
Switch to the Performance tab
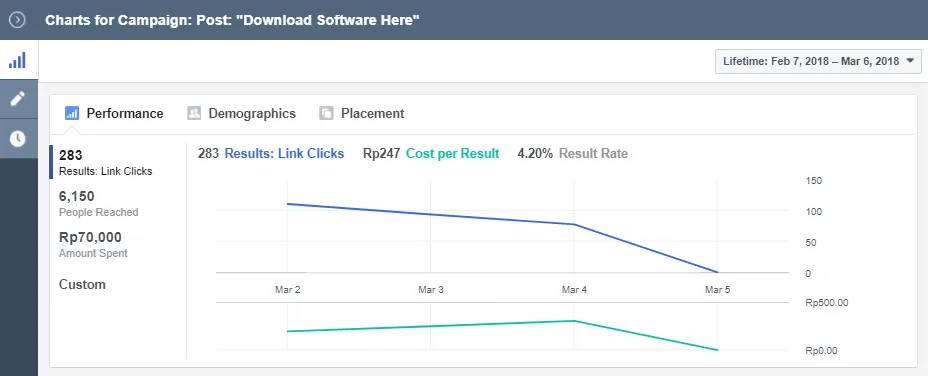click(114, 113)
